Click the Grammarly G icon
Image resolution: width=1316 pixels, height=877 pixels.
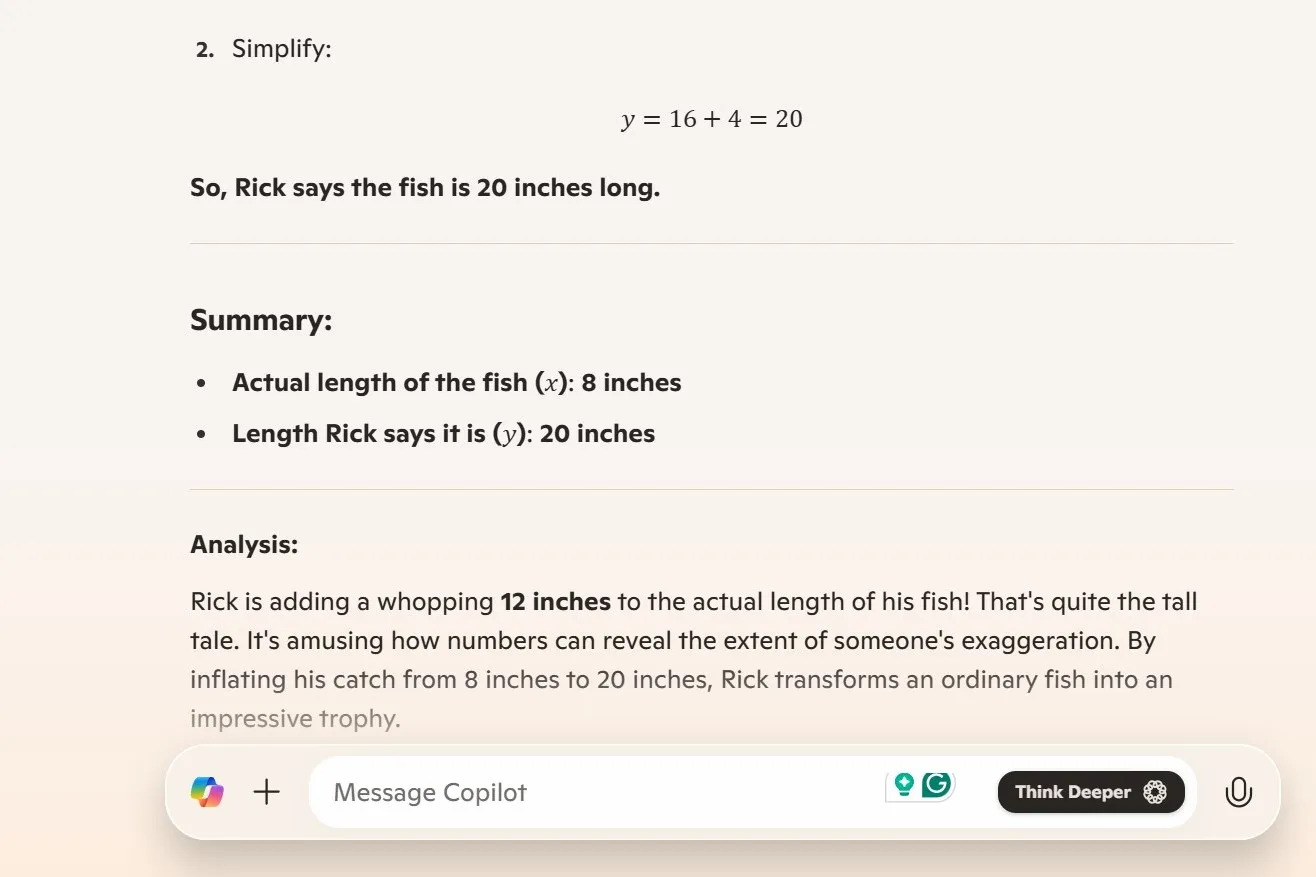[937, 785]
